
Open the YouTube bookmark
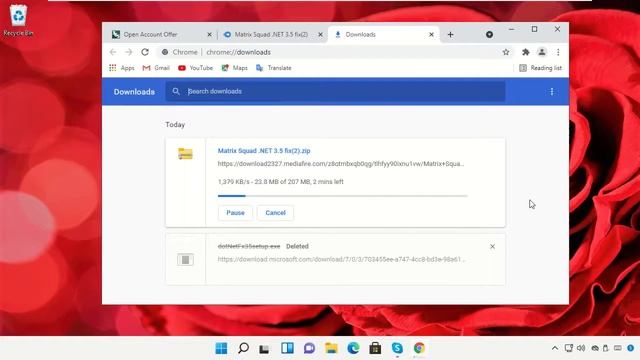(x=196, y=68)
